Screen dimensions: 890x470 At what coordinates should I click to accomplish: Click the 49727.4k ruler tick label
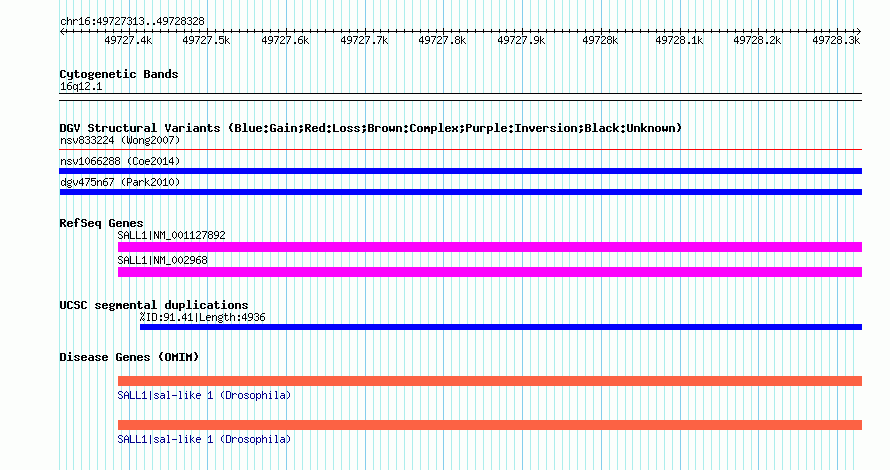[128, 40]
